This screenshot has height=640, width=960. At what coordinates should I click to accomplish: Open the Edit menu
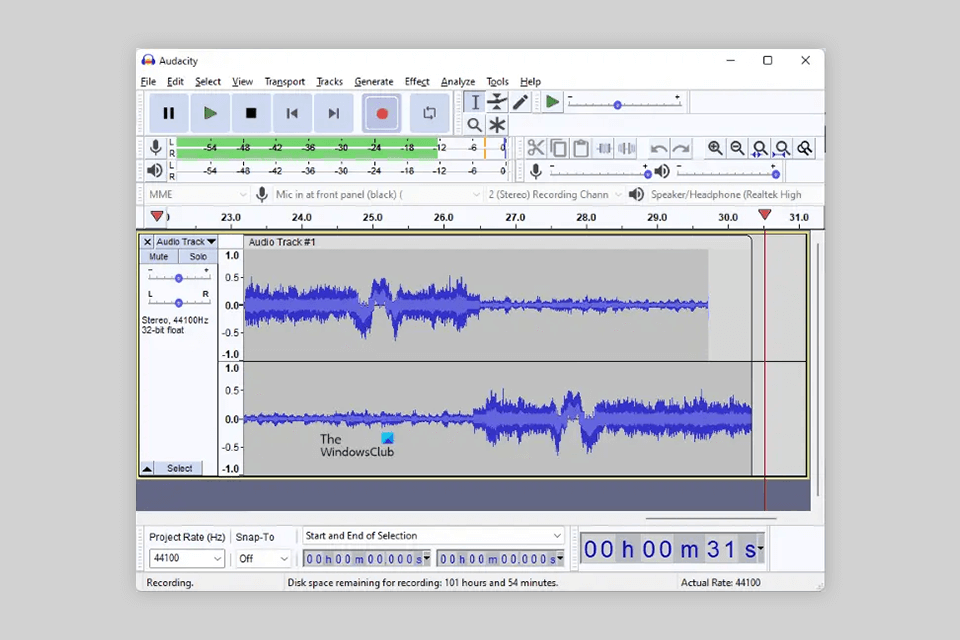click(175, 81)
